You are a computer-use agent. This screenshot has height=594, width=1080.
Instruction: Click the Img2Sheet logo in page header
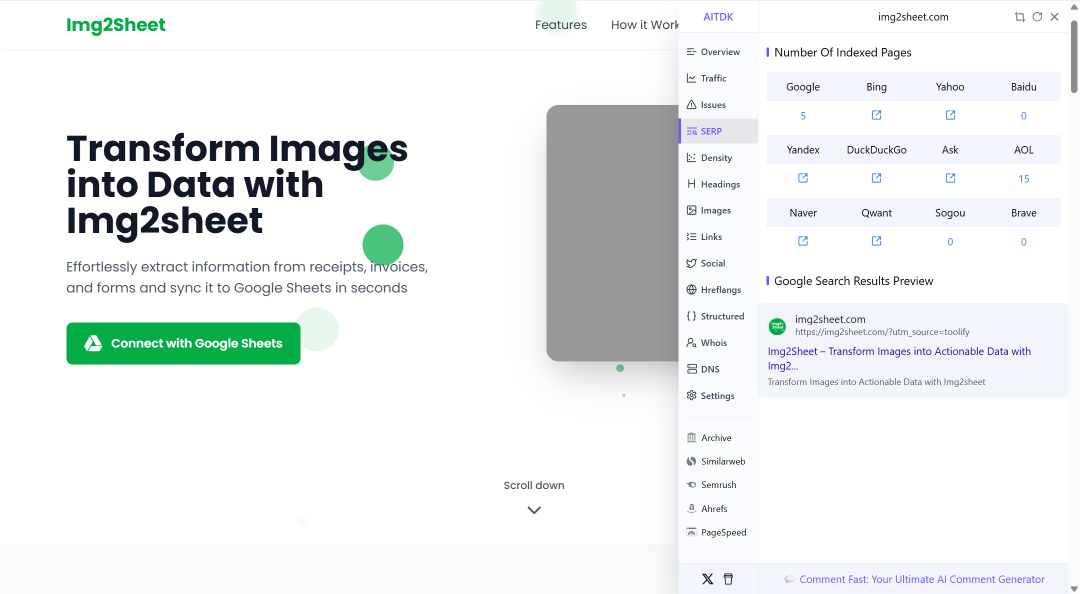pos(116,25)
